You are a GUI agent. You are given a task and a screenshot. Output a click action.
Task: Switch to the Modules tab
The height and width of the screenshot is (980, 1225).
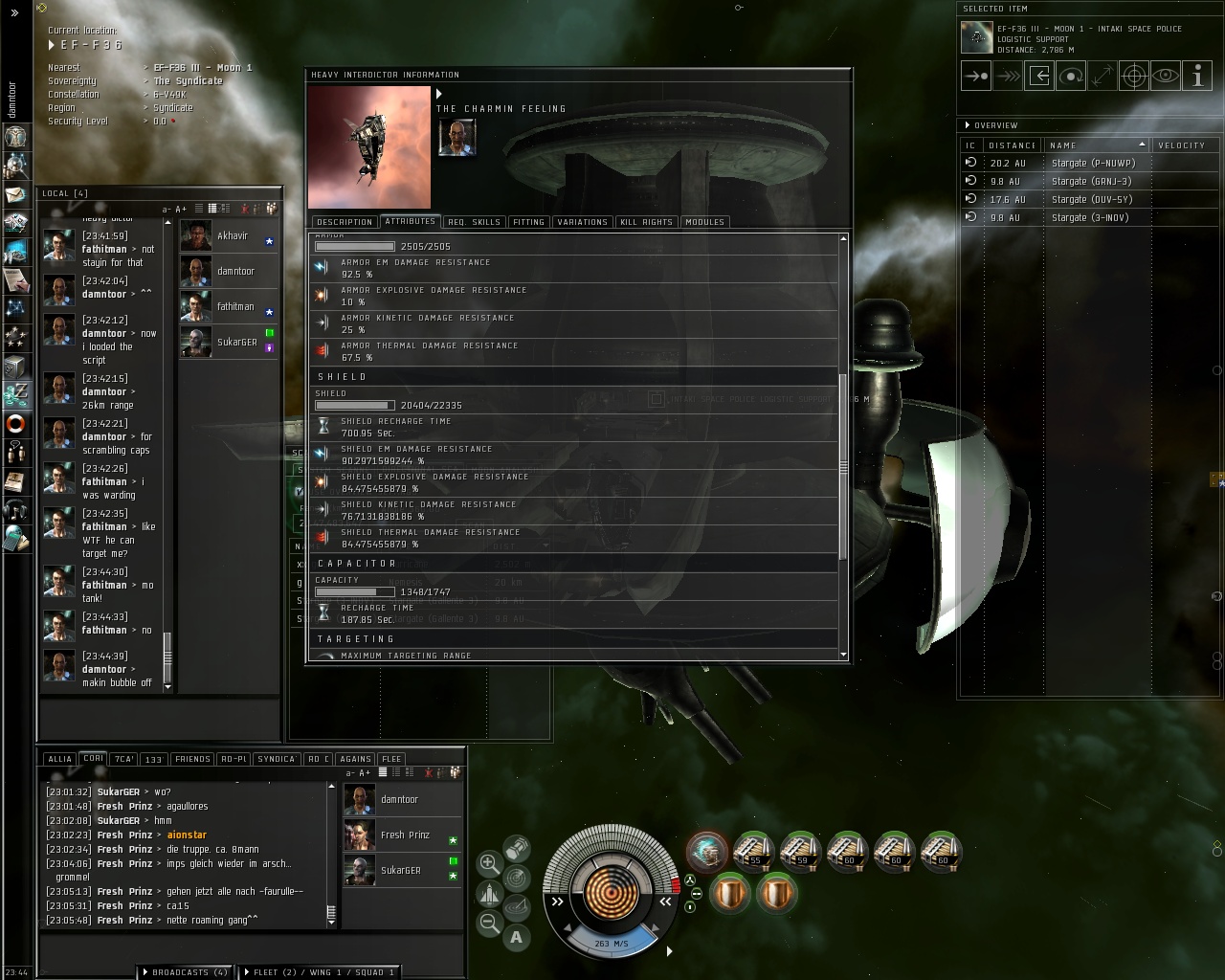705,222
